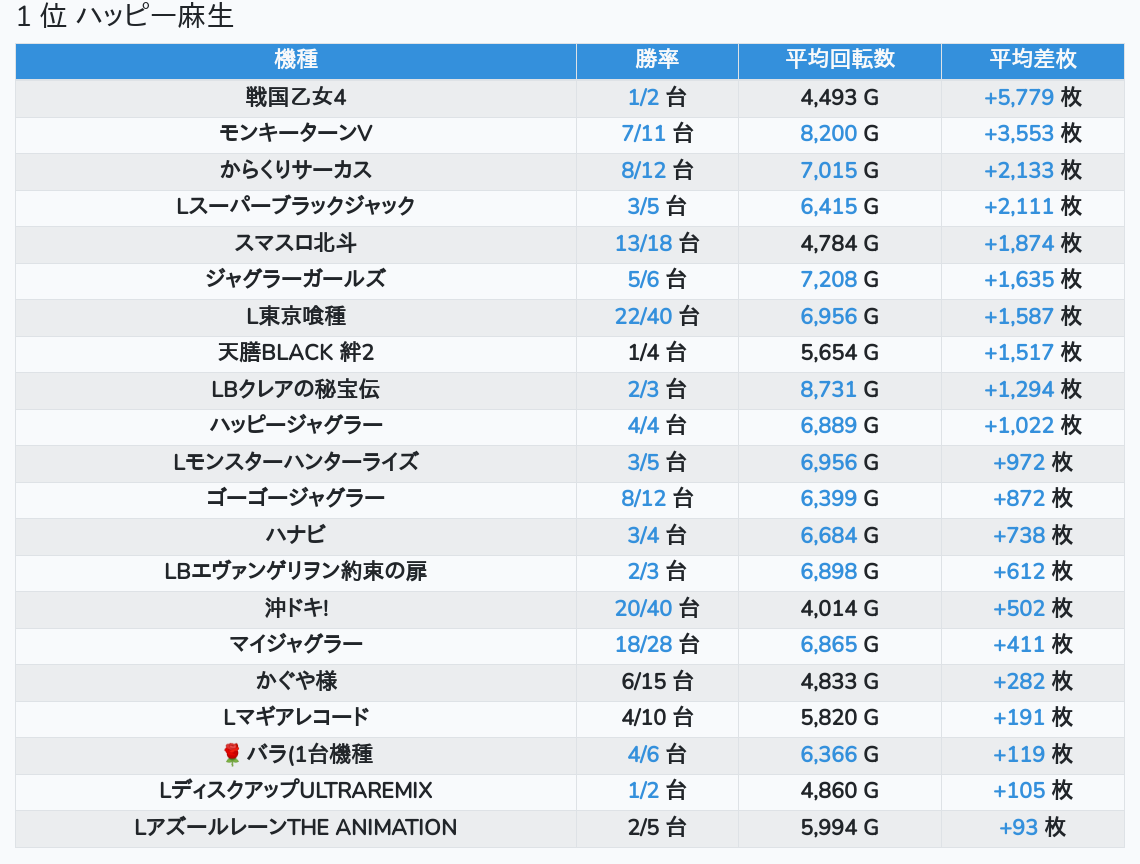
Task: Click the 20/40 台 win rate cell
Action: click(x=657, y=608)
